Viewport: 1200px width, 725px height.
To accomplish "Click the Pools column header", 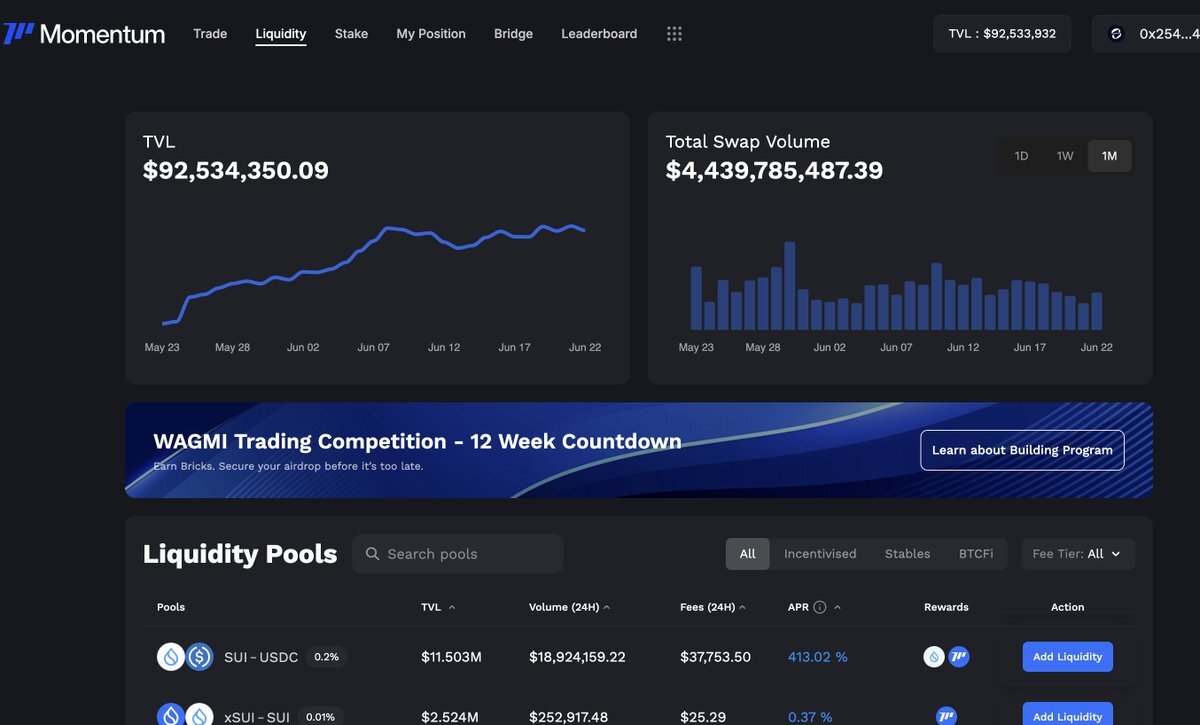I will (x=171, y=607).
